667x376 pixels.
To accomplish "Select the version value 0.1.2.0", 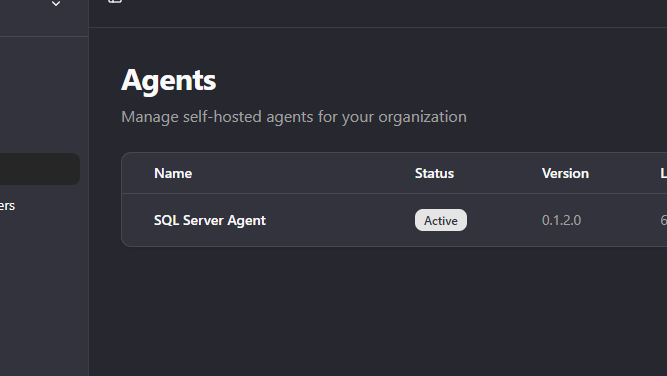I will pyautogui.click(x=561, y=220).
